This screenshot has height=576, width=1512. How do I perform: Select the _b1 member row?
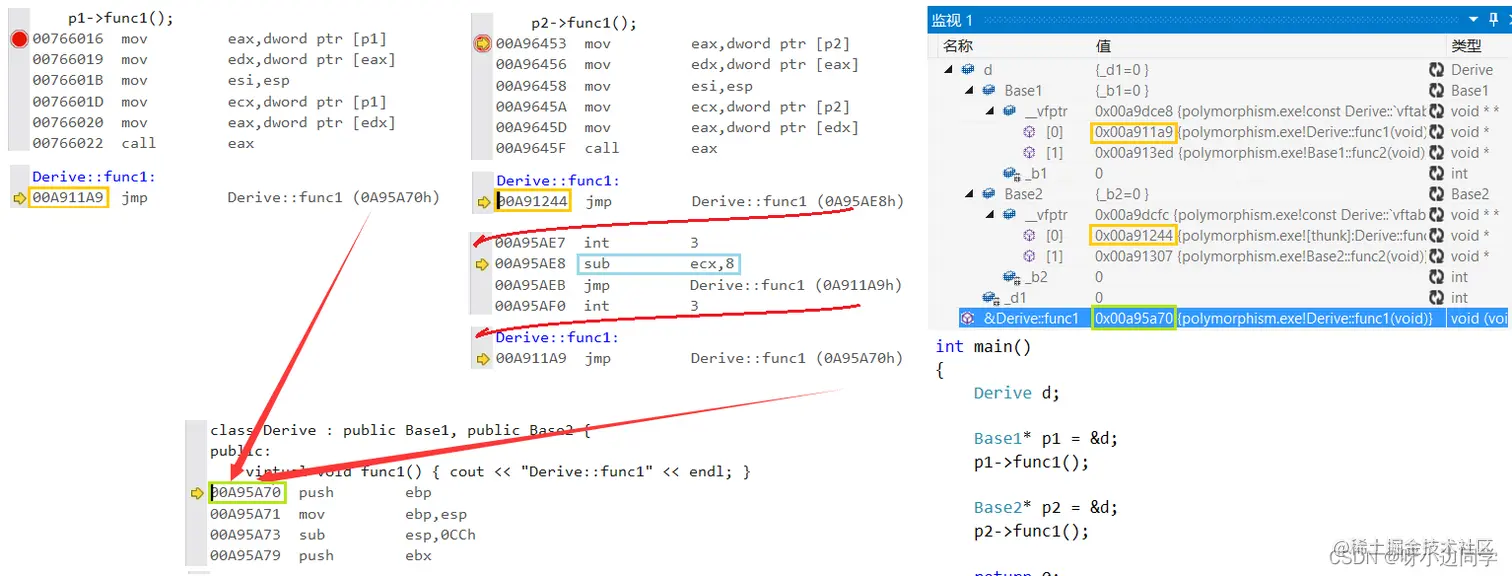[1220, 174]
